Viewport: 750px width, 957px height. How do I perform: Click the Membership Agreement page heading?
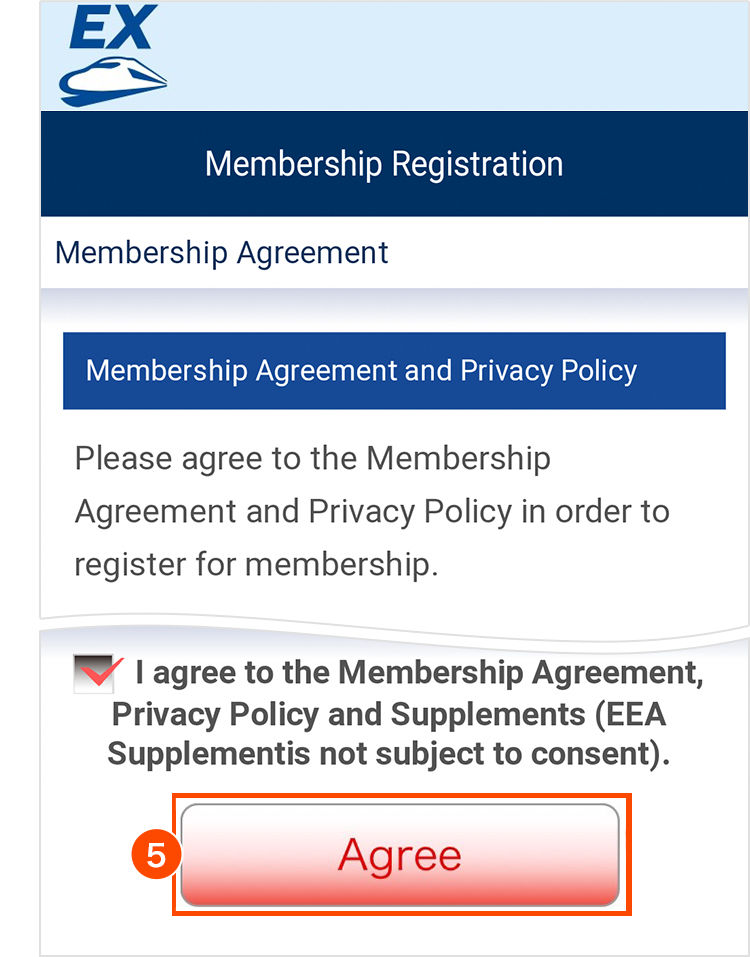[x=221, y=252]
